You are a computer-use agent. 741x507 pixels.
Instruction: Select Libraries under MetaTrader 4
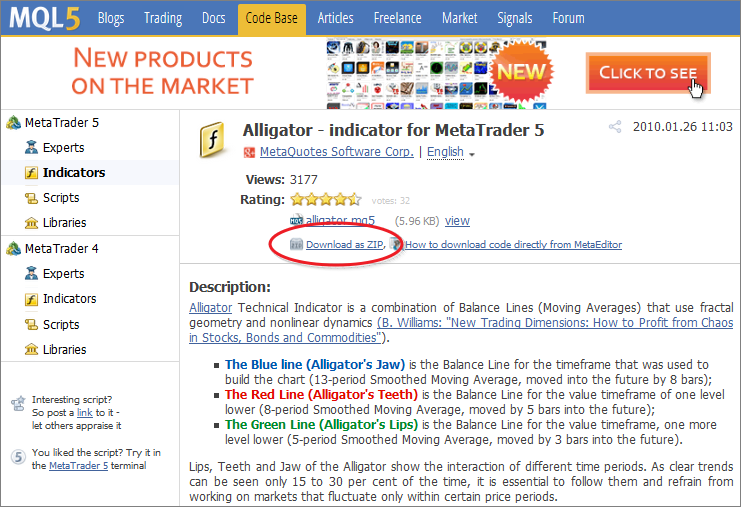(64, 350)
